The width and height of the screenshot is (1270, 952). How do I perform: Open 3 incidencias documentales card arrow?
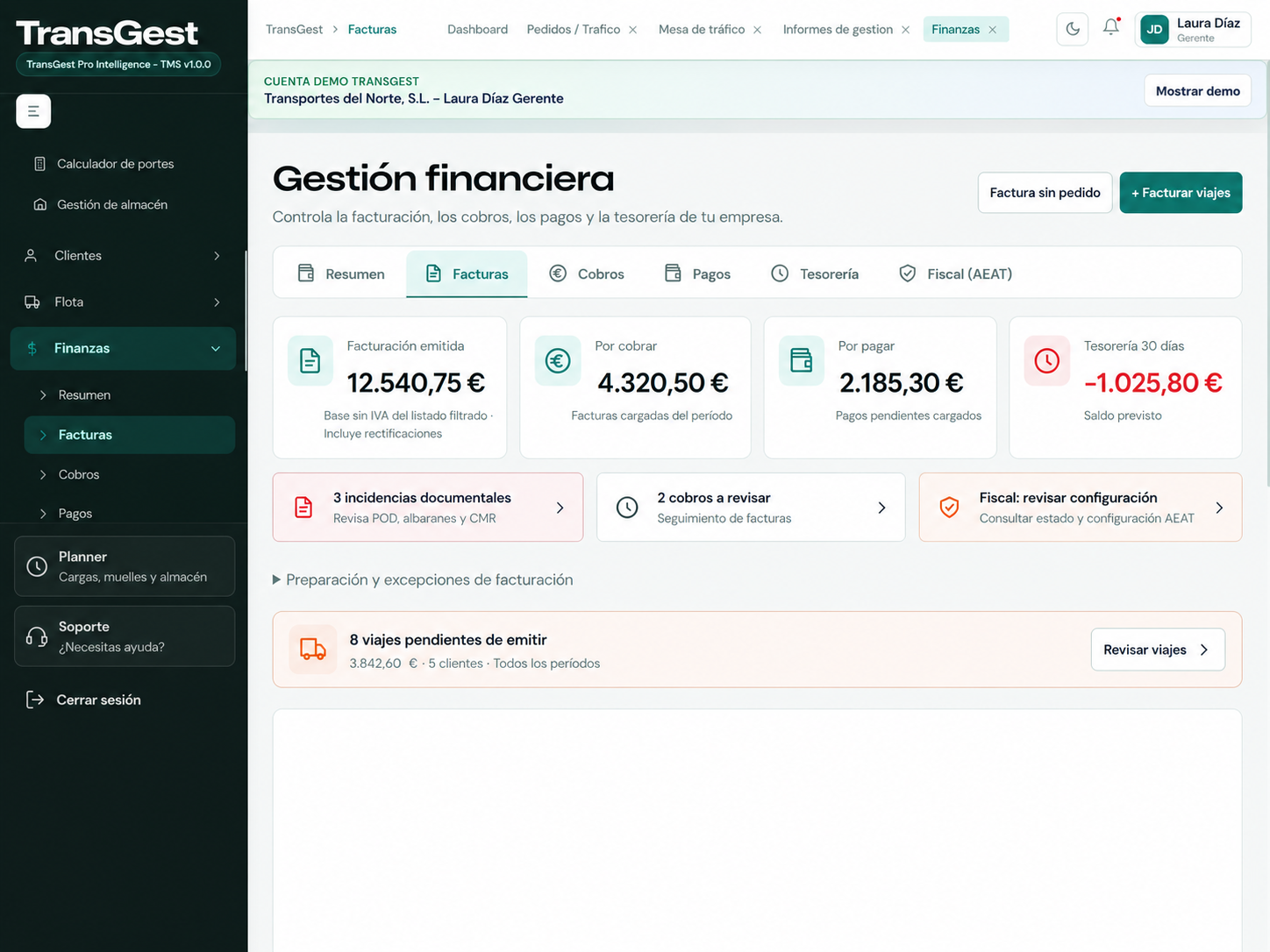click(560, 508)
